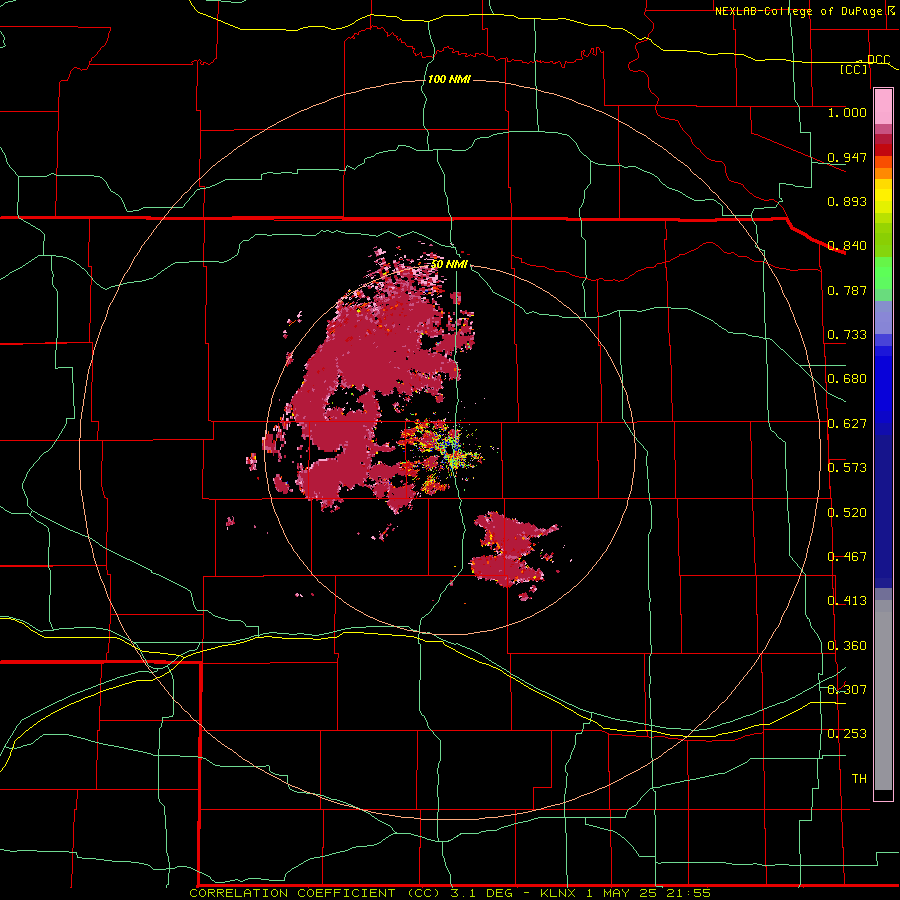Click the 50 NMI range ring label
Image resolution: width=900 pixels, height=900 pixels.
pyautogui.click(x=449, y=264)
